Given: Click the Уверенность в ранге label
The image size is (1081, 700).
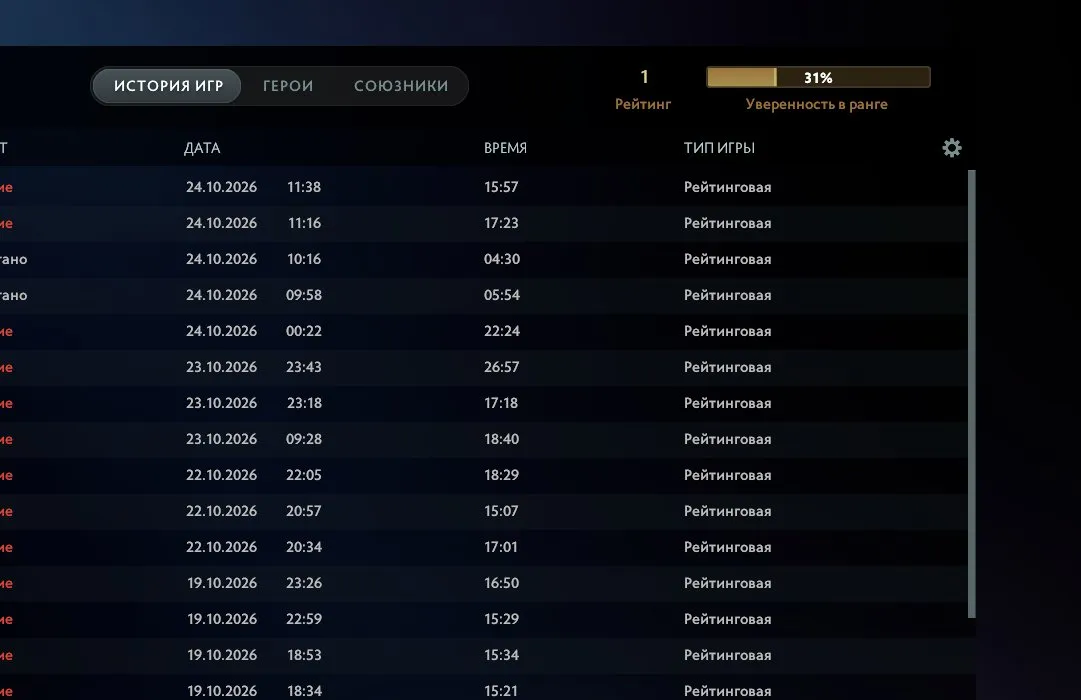Looking at the screenshot, I should [816, 104].
